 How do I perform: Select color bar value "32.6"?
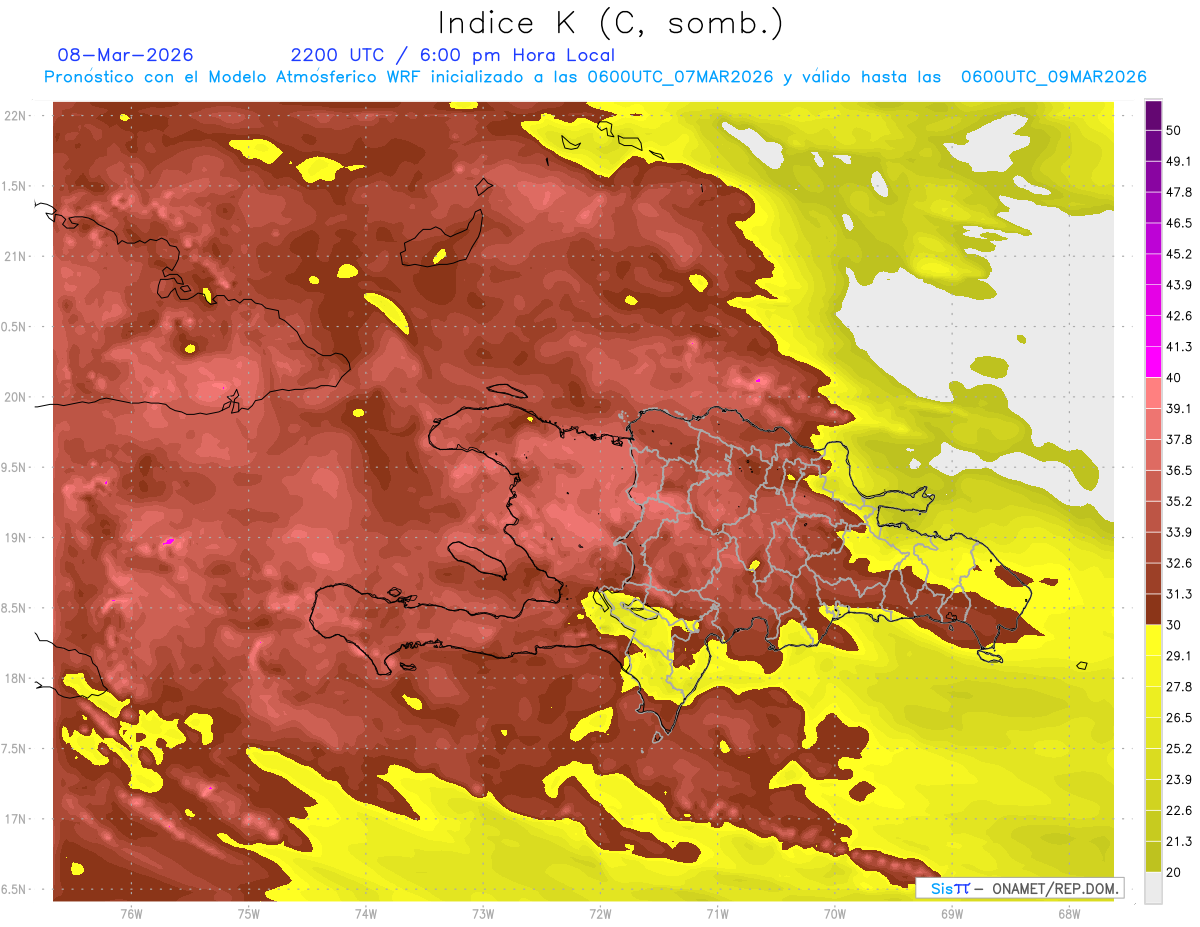(x=1179, y=563)
